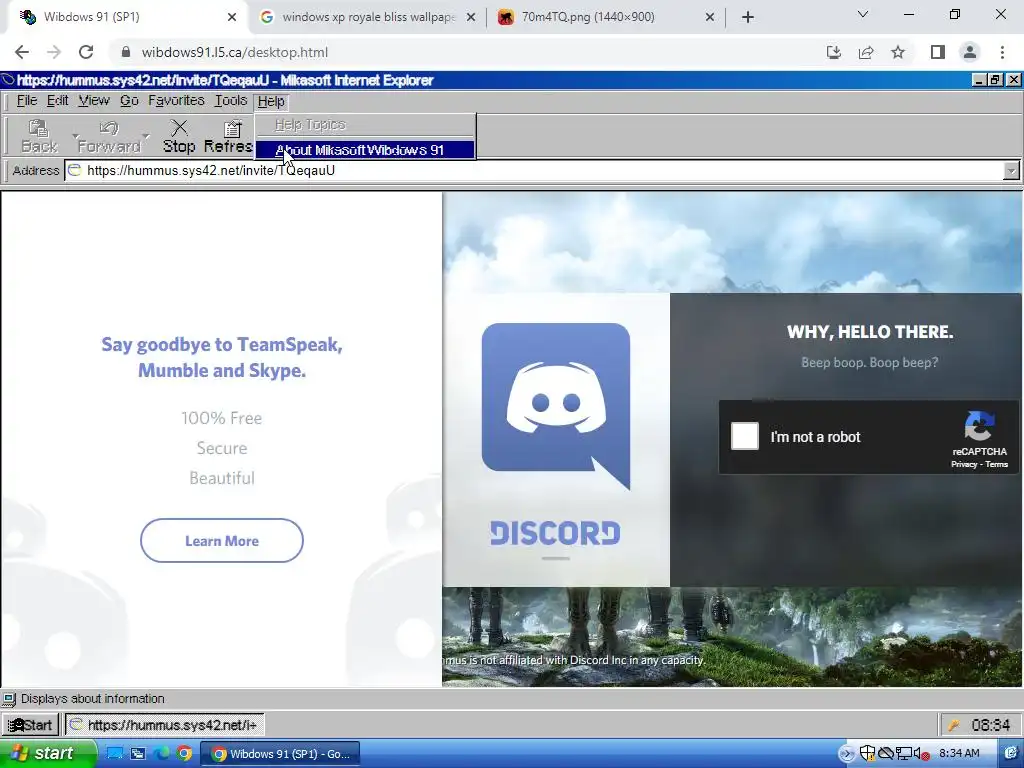1024x768 pixels.
Task: Open the Chrome profile avatar
Action: pyautogui.click(x=970, y=52)
